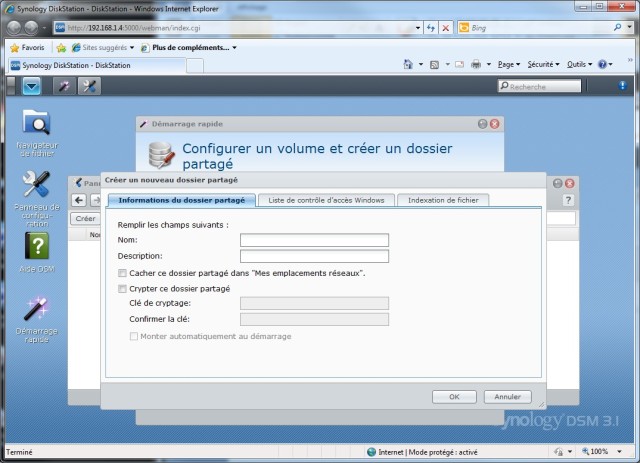Check Cacher ce dossier partagé option

122,273
